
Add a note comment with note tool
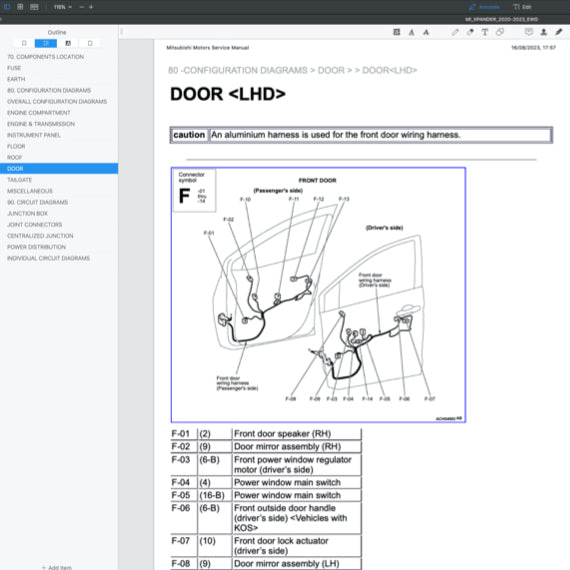pyautogui.click(x=529, y=32)
